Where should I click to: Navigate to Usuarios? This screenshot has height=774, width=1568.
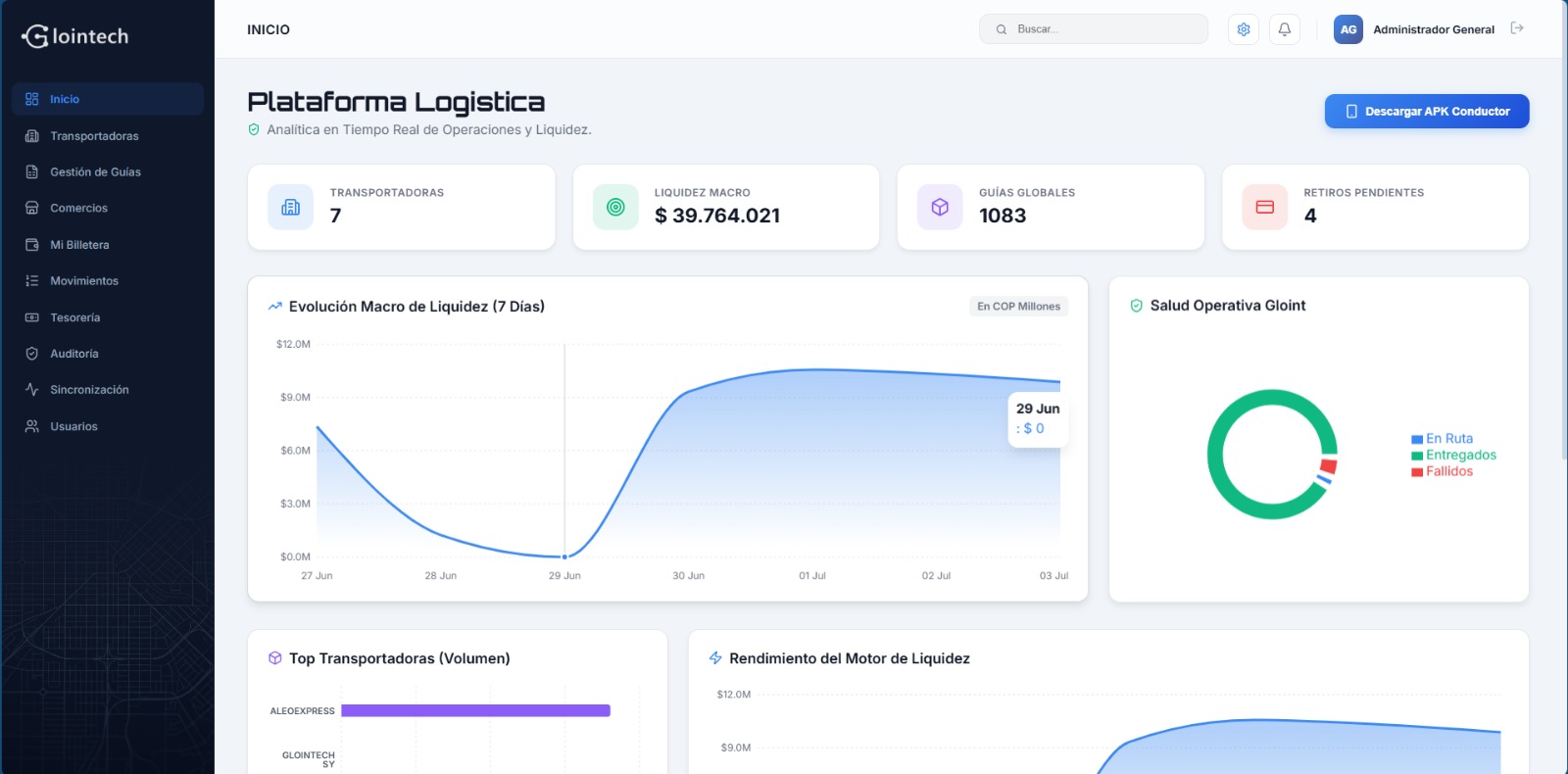point(108,426)
